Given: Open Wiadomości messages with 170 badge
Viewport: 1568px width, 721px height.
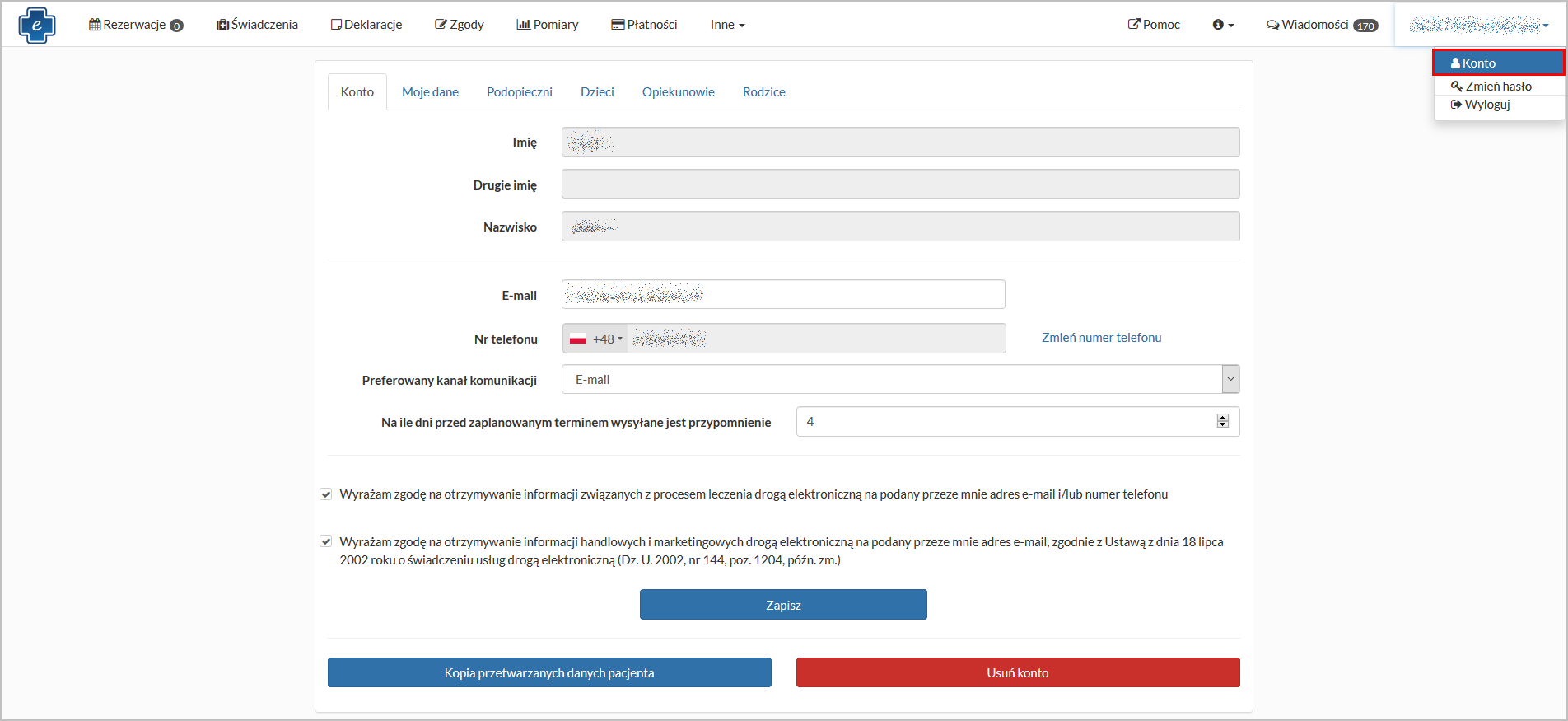Looking at the screenshot, I should [1322, 25].
